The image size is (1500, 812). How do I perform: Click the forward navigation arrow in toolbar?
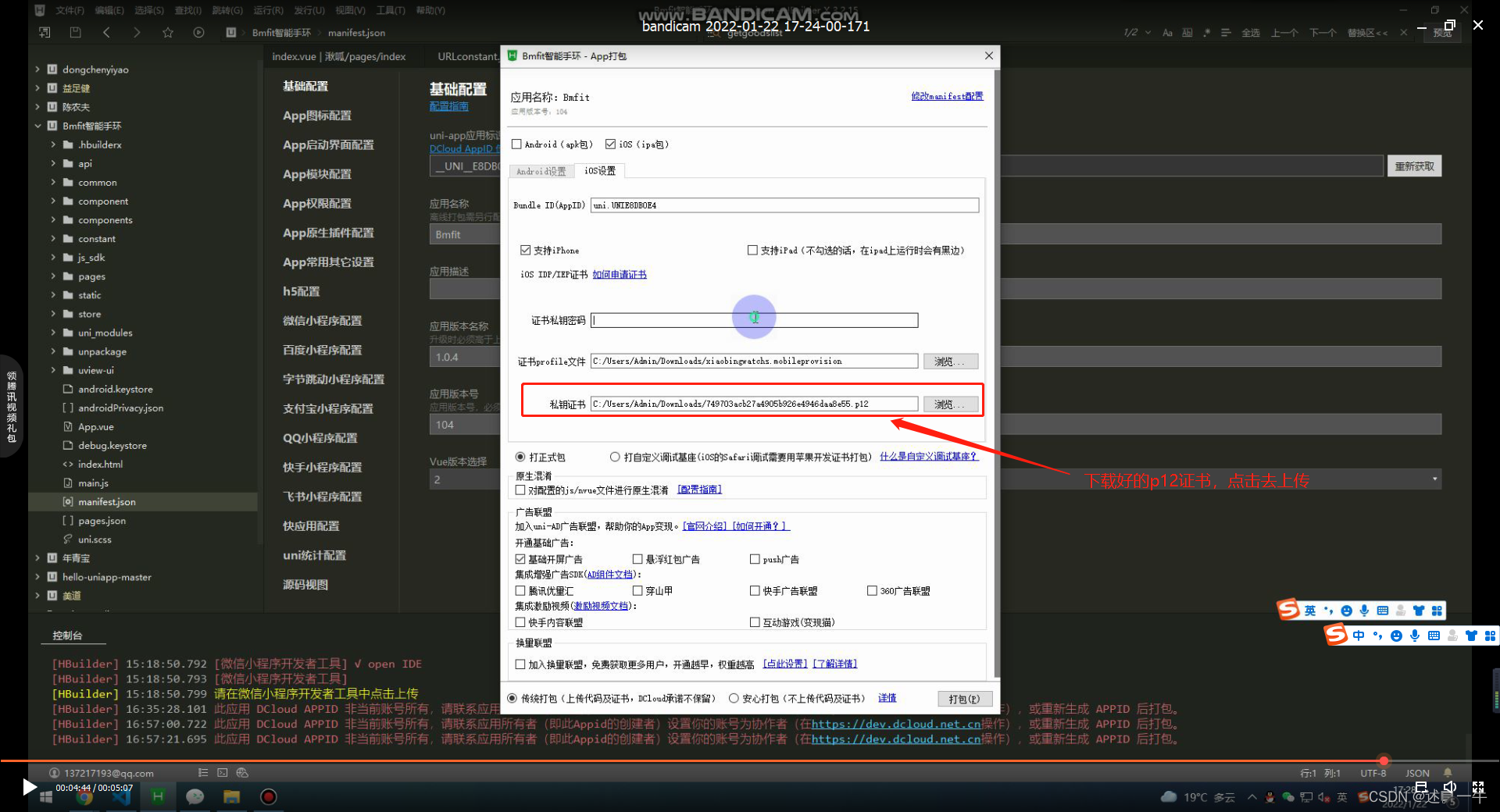[x=137, y=32]
